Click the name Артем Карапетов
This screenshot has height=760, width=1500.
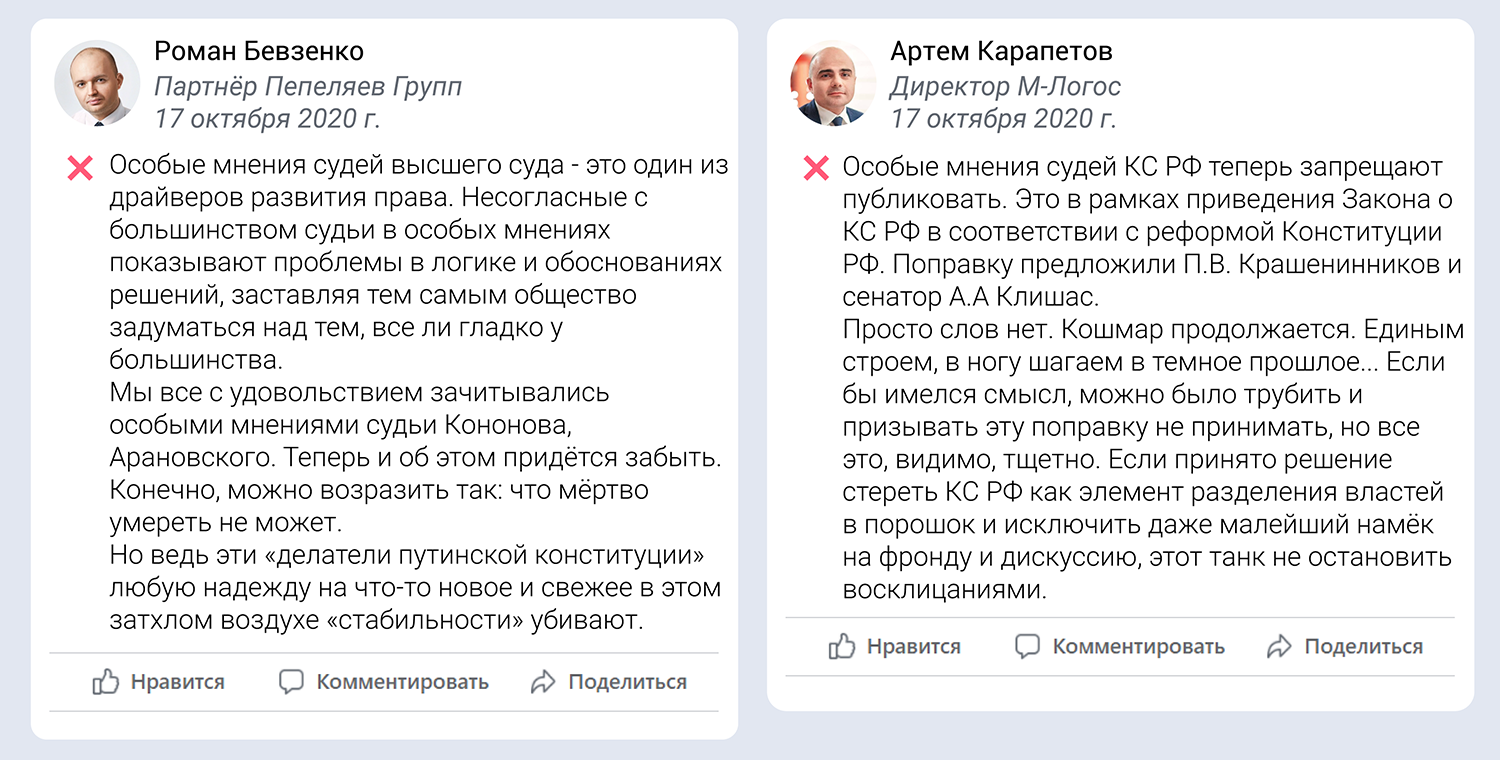click(x=1001, y=51)
